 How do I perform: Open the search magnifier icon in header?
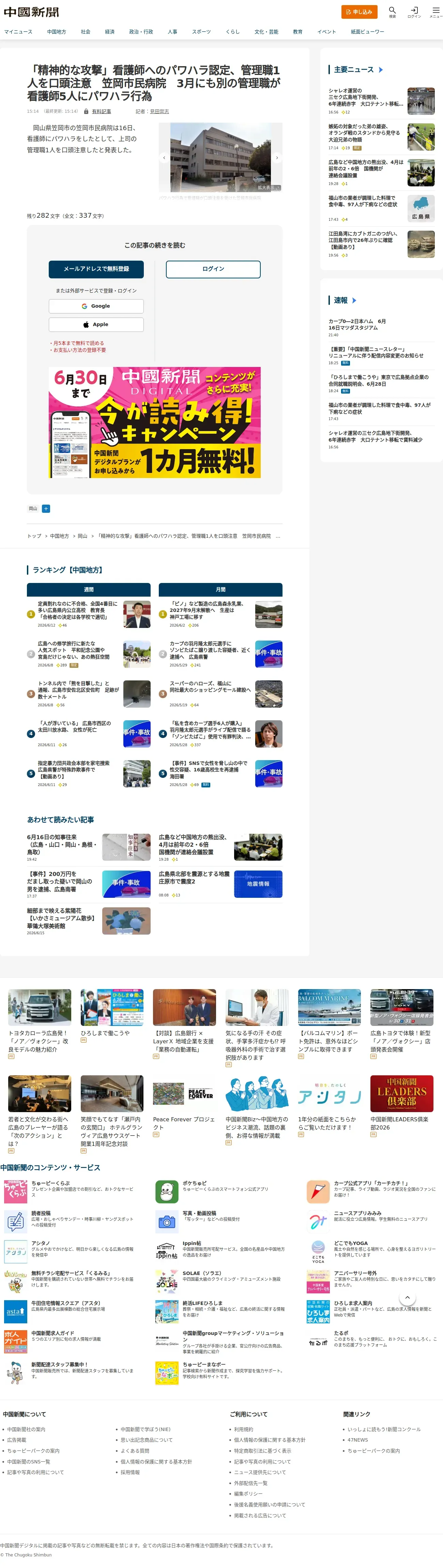[393, 10]
